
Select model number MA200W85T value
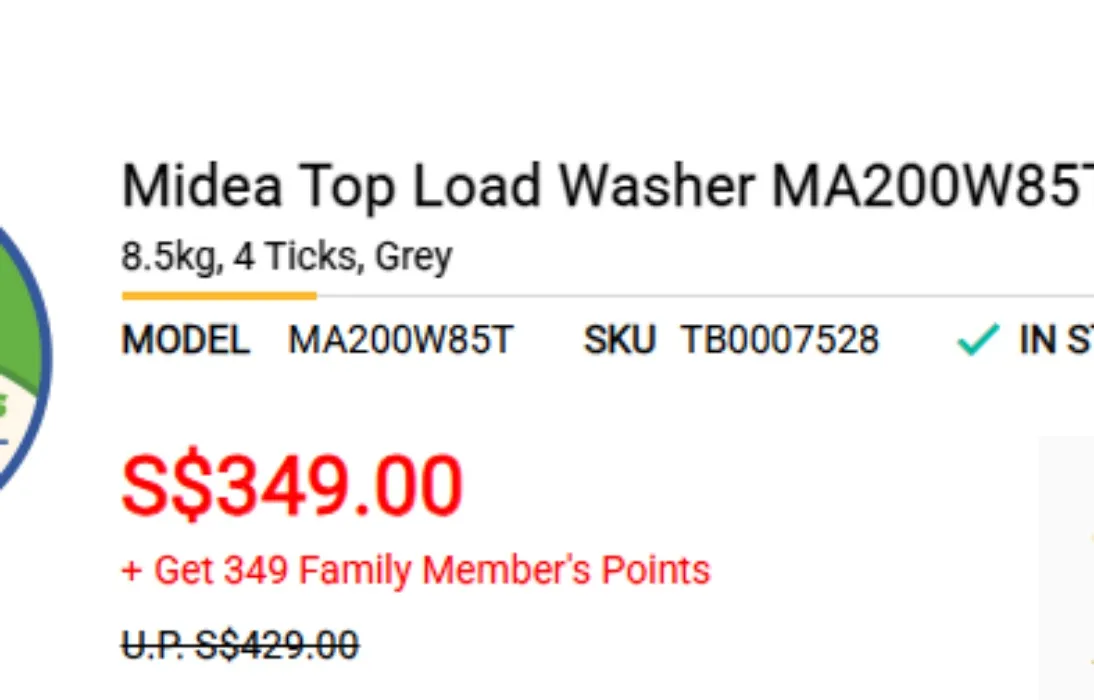(x=400, y=340)
